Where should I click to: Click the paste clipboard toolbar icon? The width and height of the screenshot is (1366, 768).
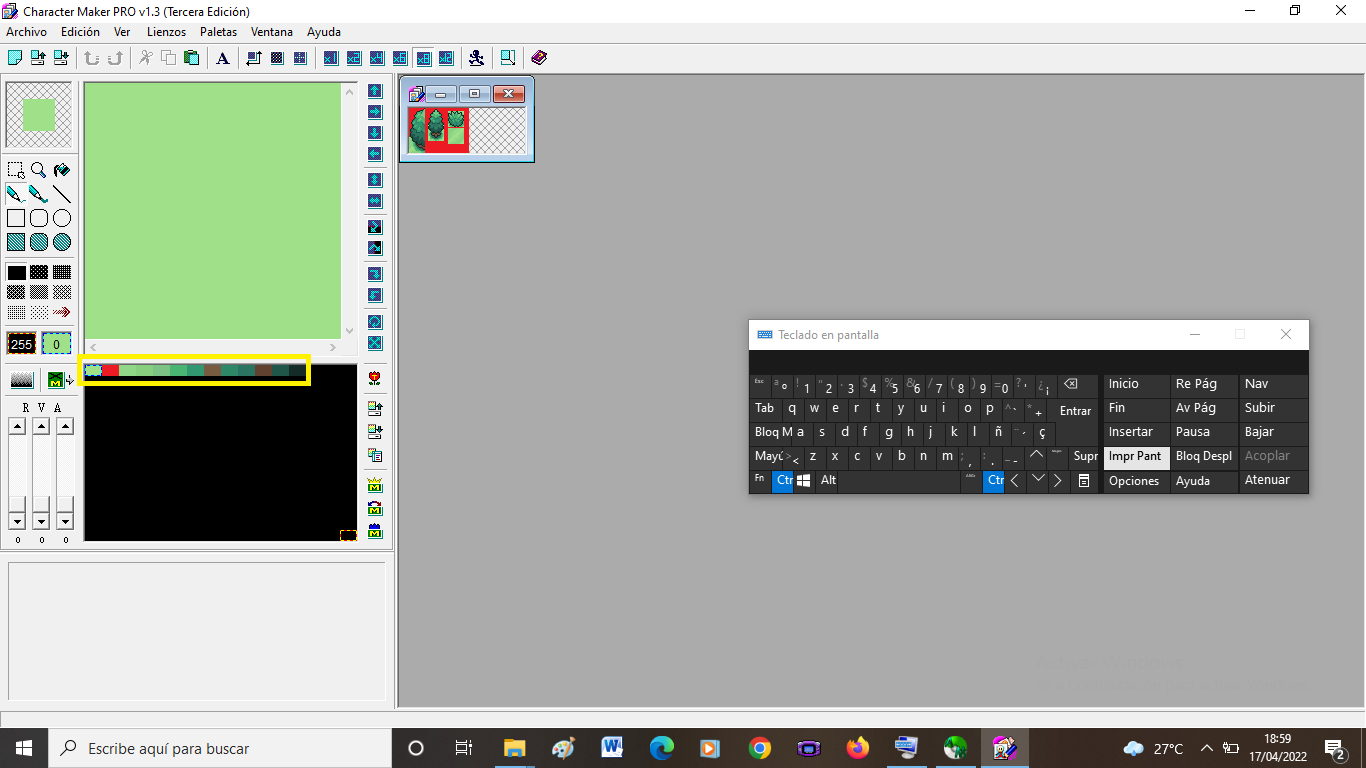(191, 58)
